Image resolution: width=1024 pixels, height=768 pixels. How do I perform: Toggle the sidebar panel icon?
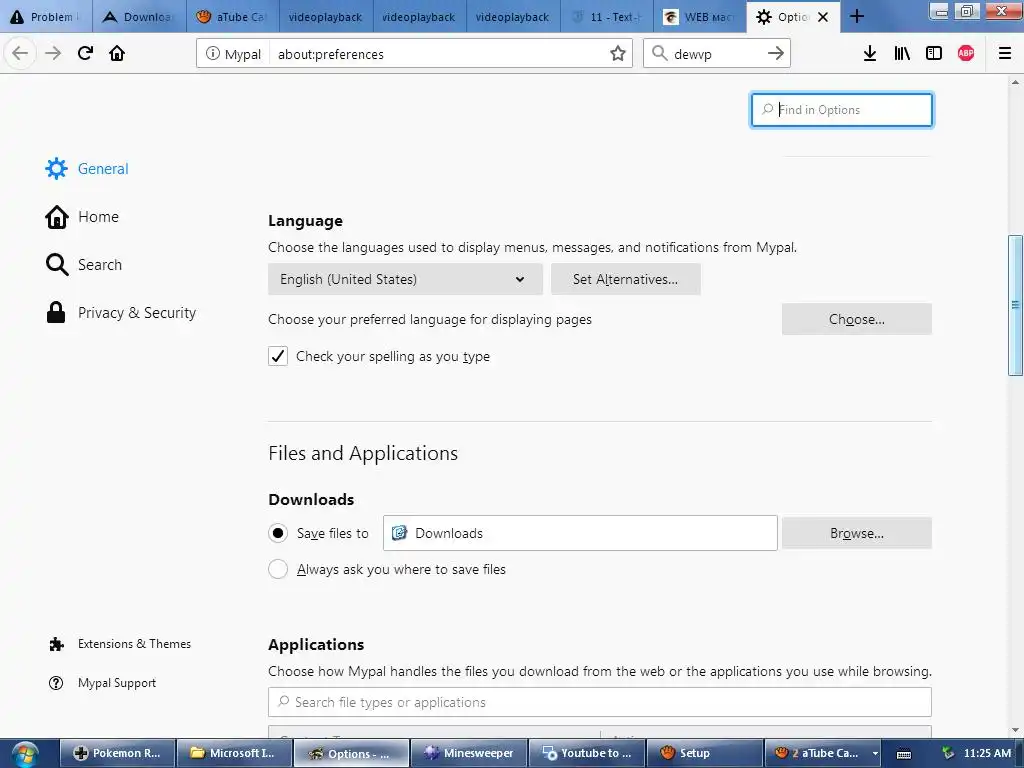click(x=934, y=54)
